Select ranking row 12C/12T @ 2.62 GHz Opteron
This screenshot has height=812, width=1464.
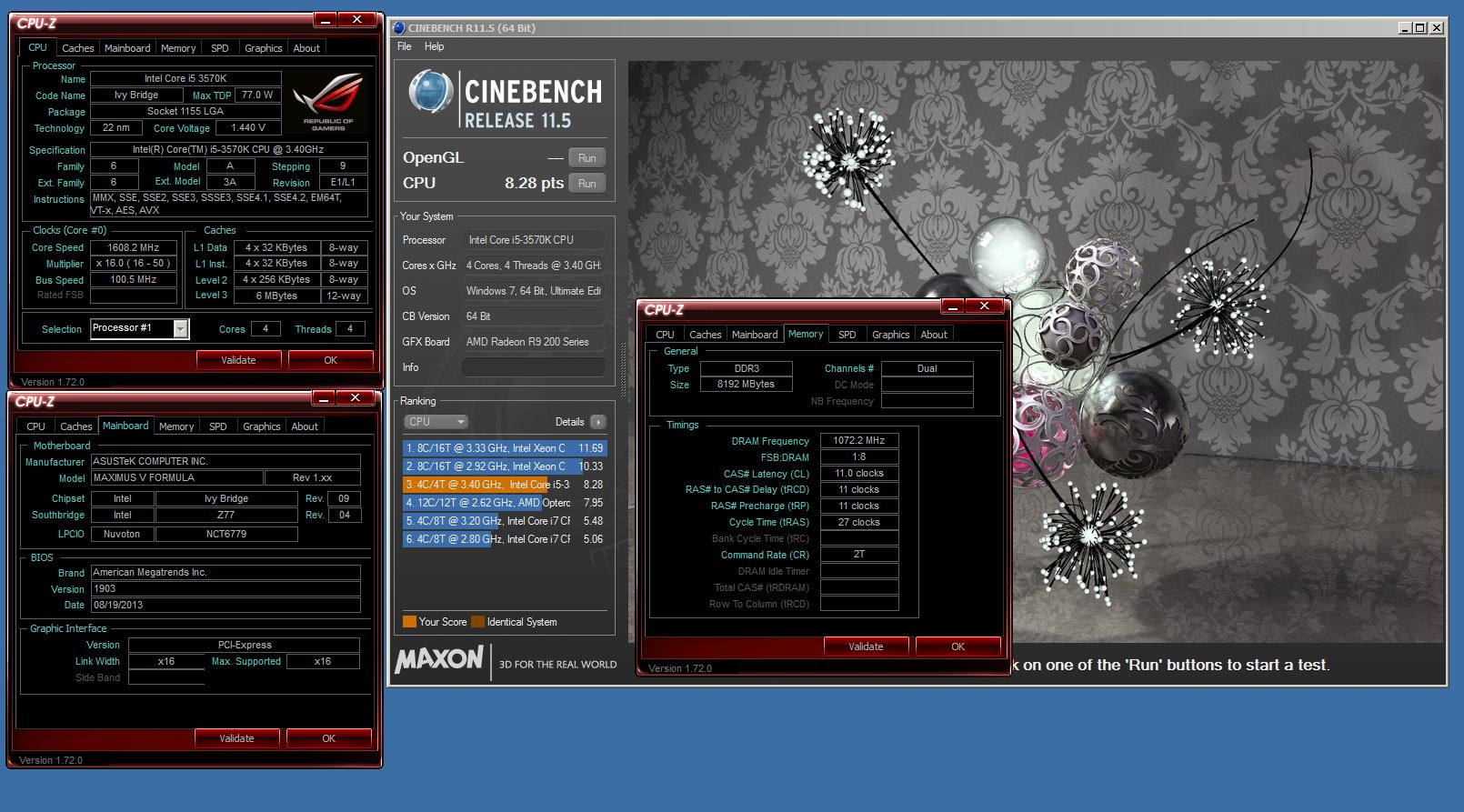click(505, 503)
